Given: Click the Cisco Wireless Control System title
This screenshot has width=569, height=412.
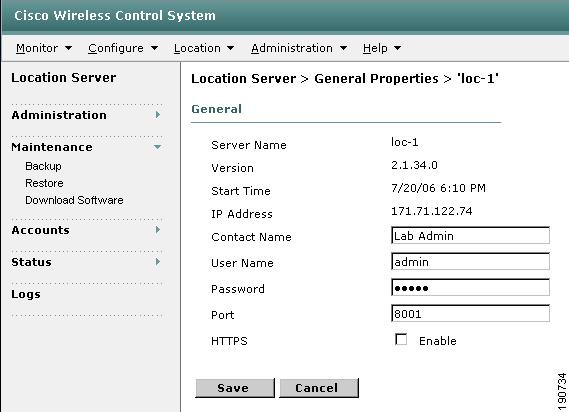Looking at the screenshot, I should click(115, 16).
